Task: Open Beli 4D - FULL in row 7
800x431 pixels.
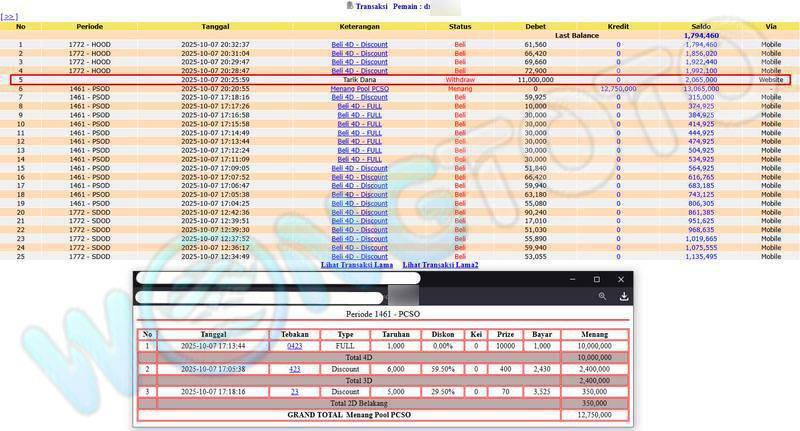Action: [x=359, y=98]
